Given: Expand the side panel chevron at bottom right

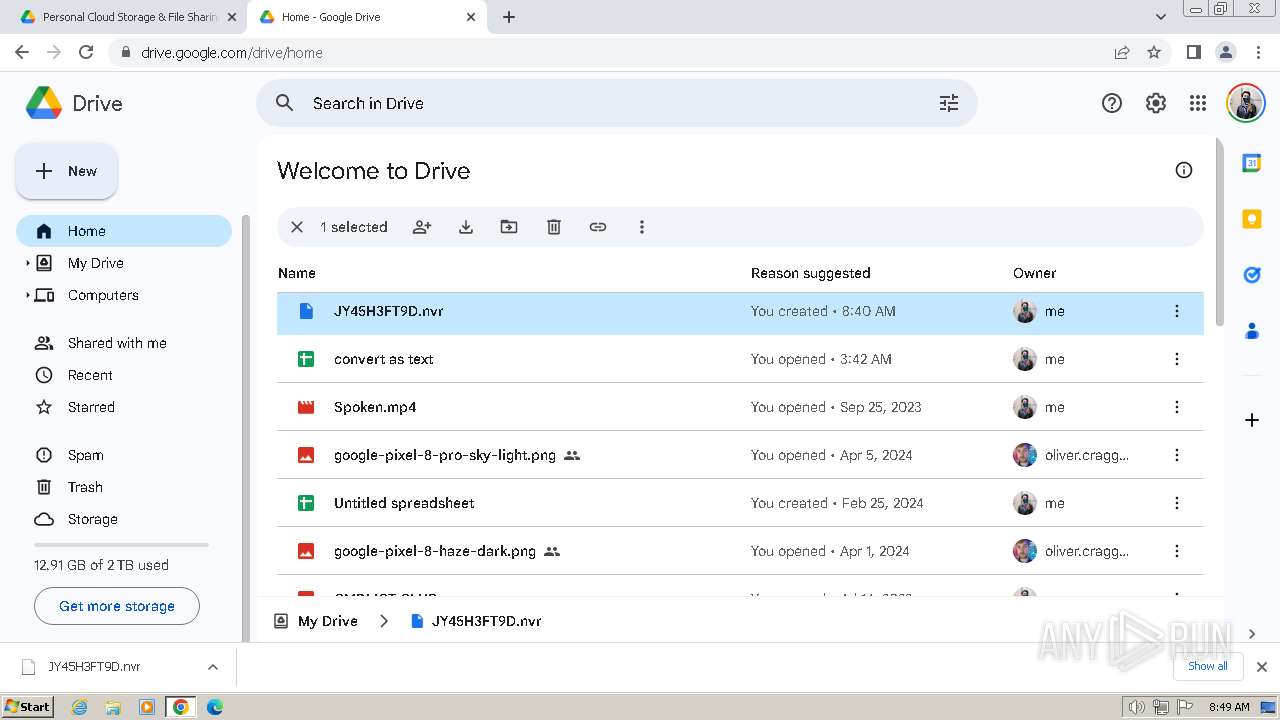Looking at the screenshot, I should [1252, 634].
